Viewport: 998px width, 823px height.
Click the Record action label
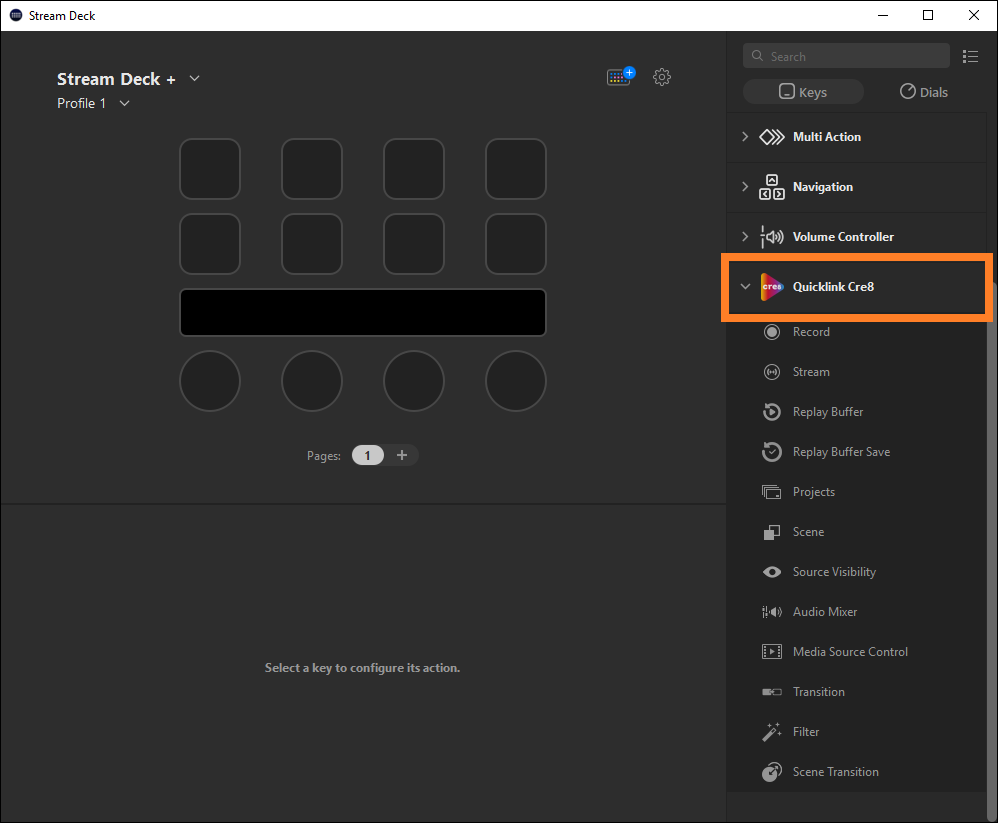811,332
